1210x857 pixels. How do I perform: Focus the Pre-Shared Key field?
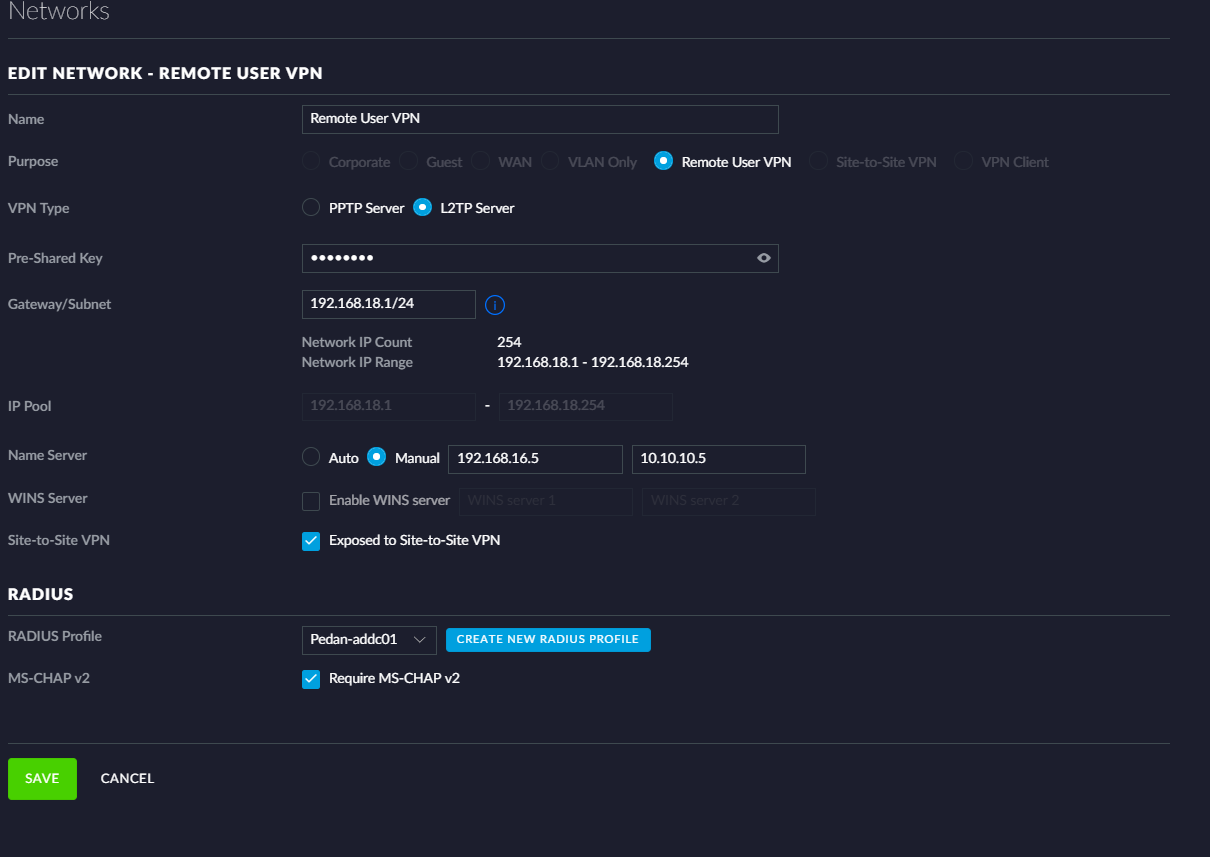click(x=525, y=258)
